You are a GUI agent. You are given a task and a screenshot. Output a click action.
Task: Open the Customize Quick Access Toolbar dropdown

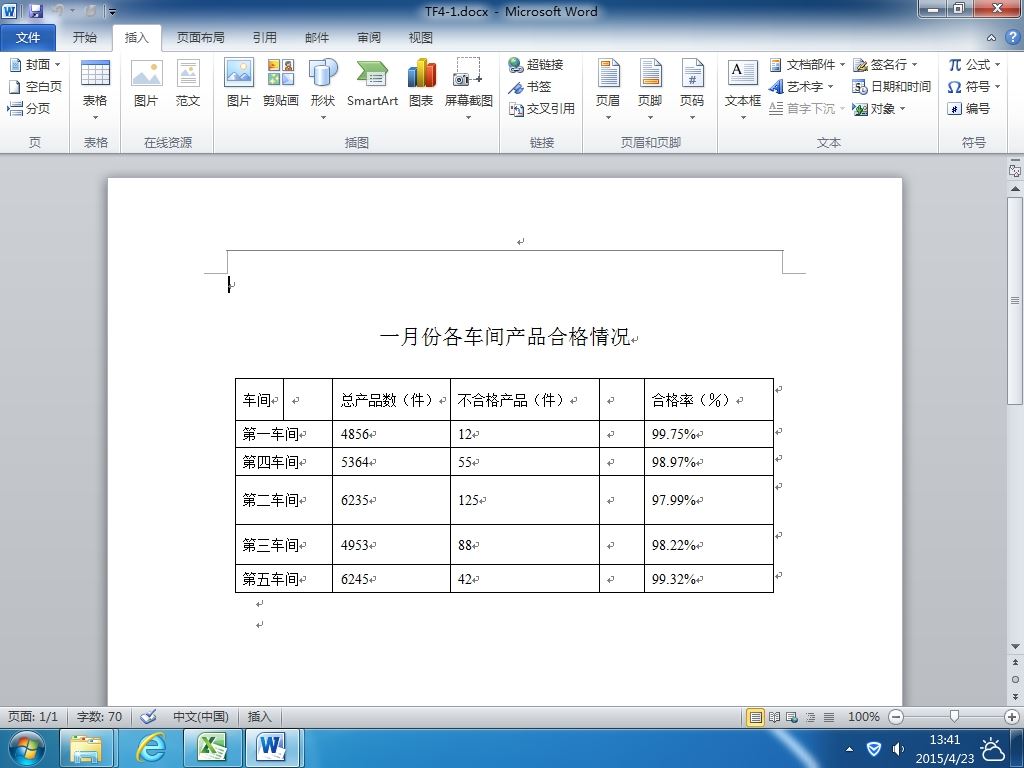(113, 11)
